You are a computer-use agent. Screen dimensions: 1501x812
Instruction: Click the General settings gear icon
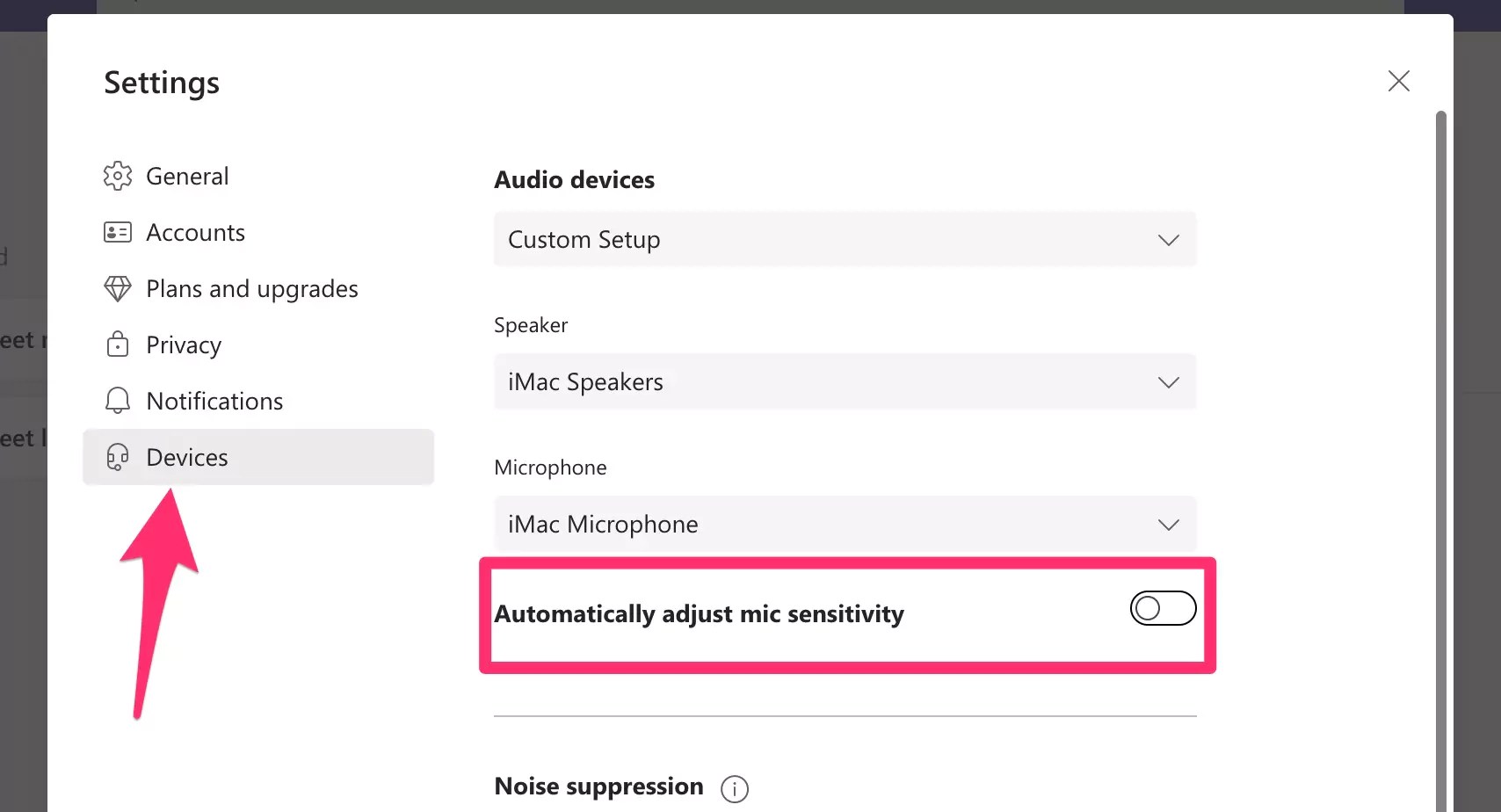(117, 176)
